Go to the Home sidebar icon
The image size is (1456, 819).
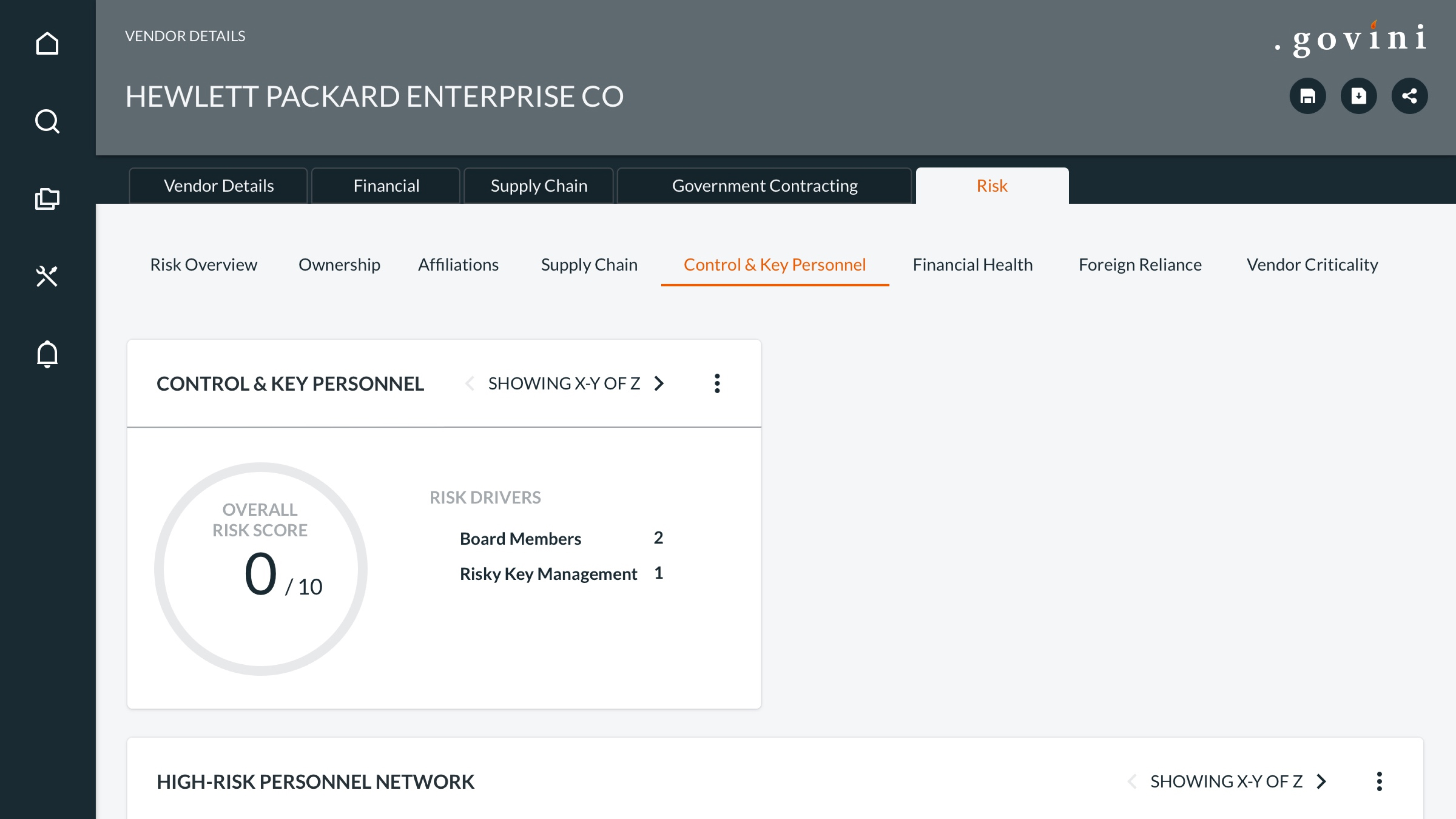47,44
